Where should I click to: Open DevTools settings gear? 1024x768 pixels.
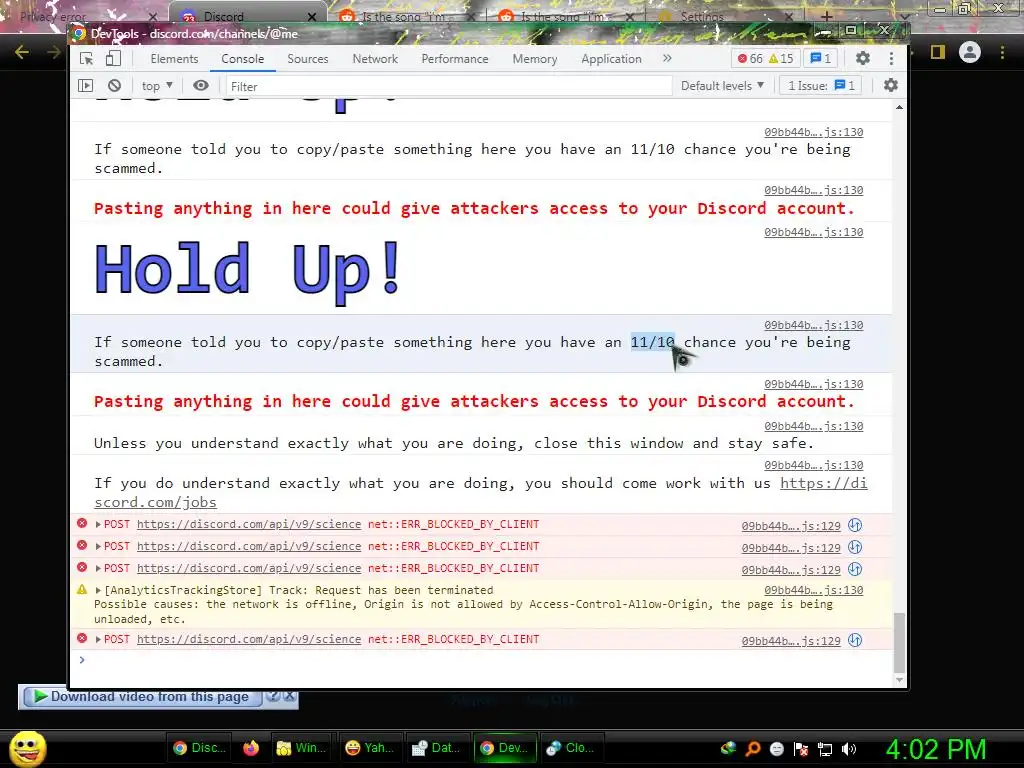click(x=863, y=58)
